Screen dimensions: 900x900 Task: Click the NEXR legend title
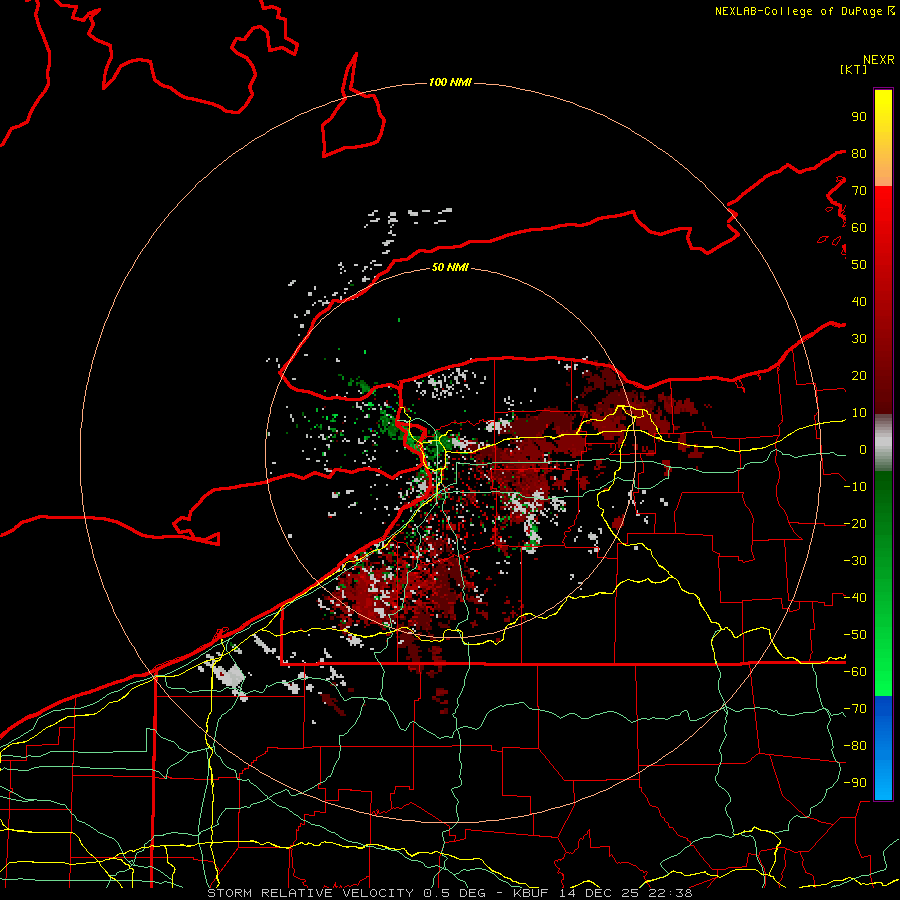[879, 60]
